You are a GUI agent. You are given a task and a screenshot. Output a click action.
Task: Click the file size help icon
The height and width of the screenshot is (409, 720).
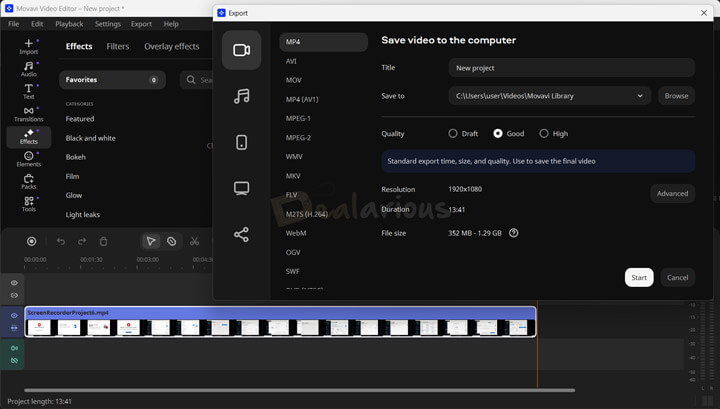(x=514, y=233)
